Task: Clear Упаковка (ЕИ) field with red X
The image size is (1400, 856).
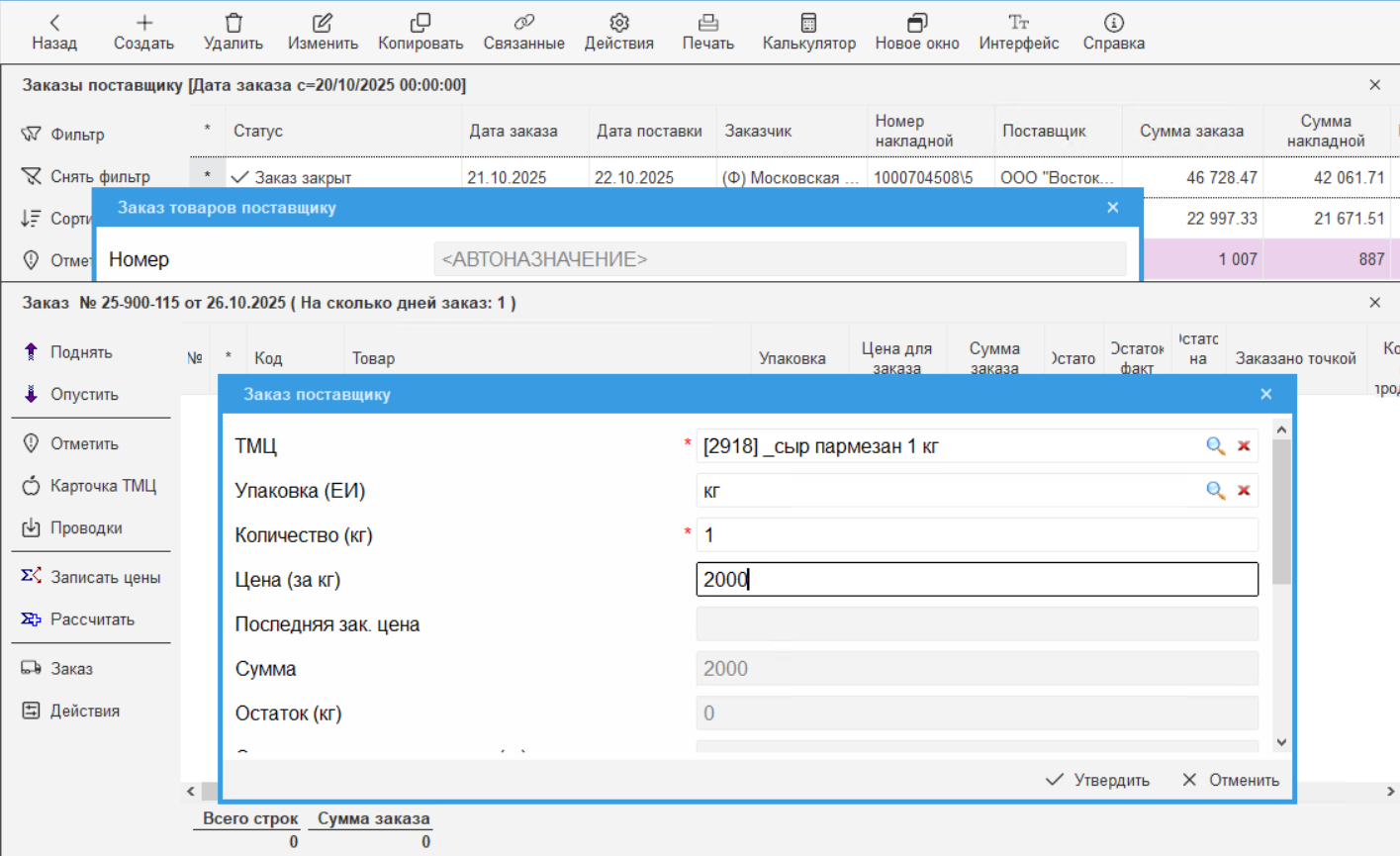Action: 1244,491
